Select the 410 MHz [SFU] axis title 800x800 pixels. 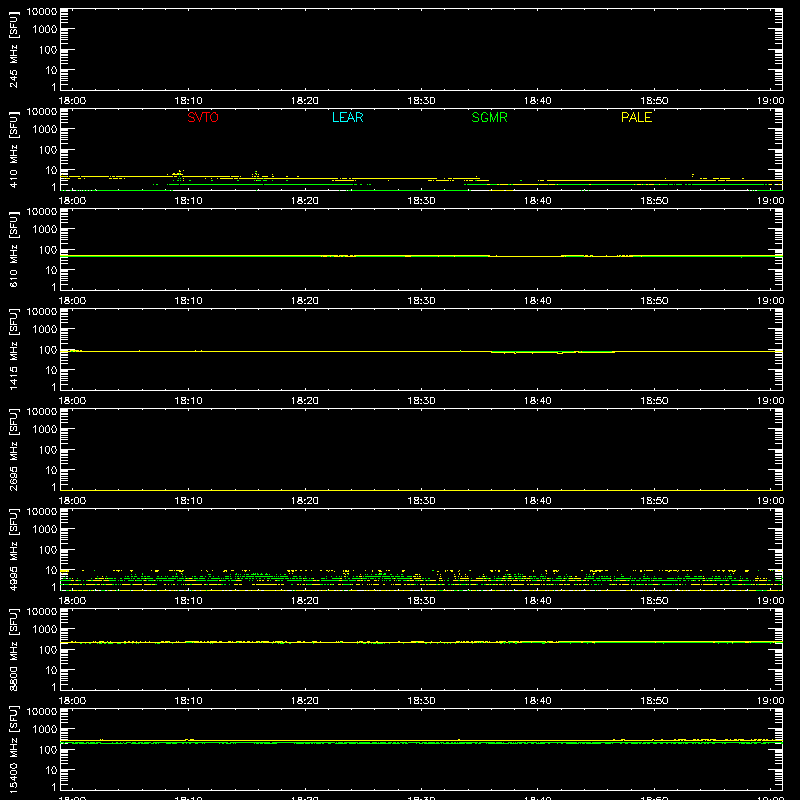14,149
